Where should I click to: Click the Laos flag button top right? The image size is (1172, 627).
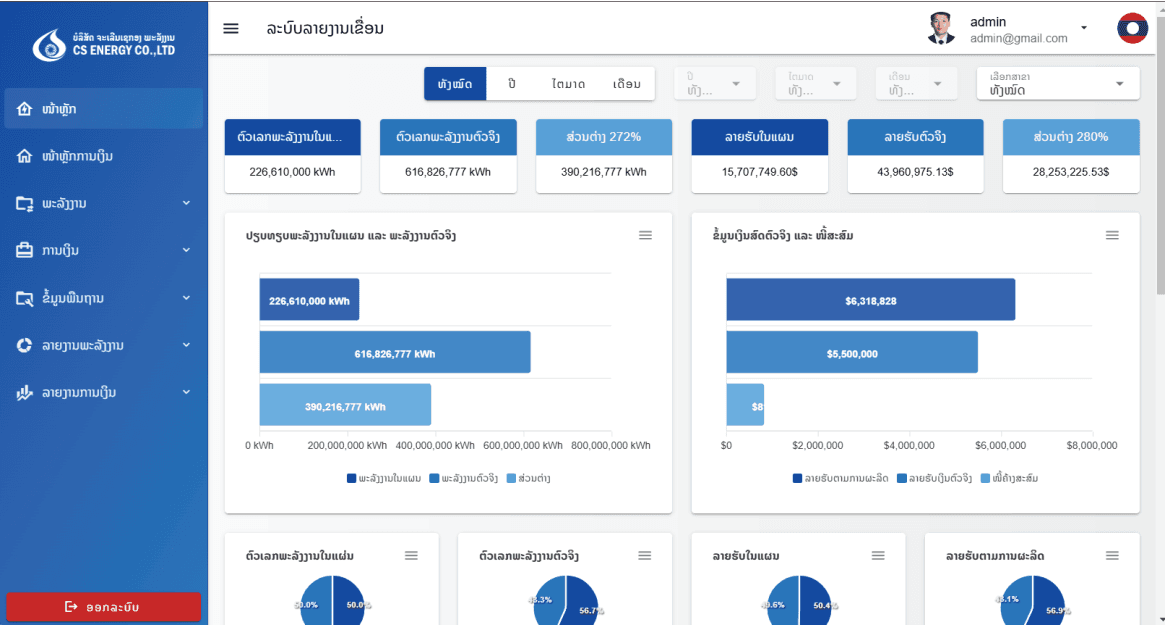coord(1132,28)
